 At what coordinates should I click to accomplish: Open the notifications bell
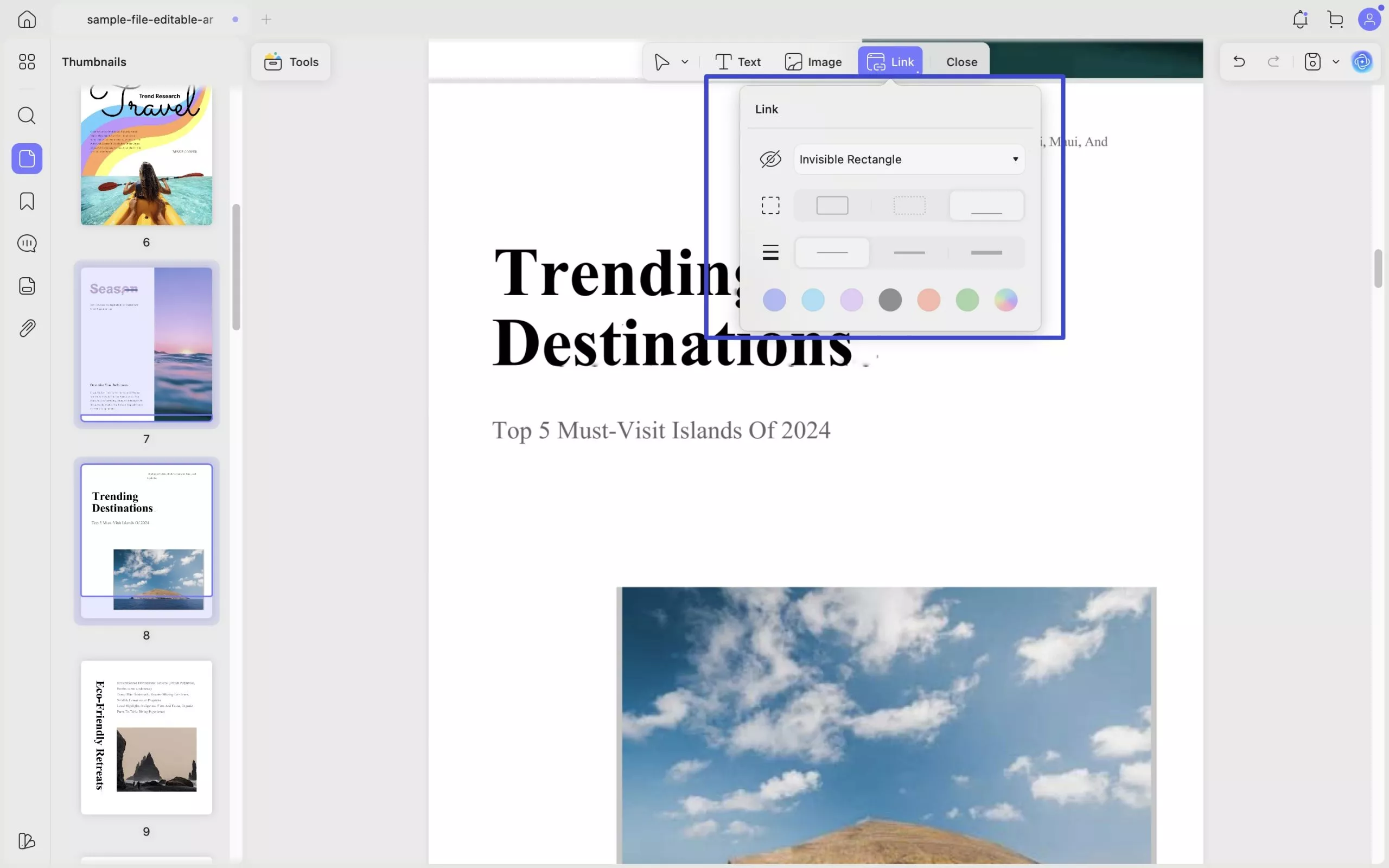coord(1300,20)
